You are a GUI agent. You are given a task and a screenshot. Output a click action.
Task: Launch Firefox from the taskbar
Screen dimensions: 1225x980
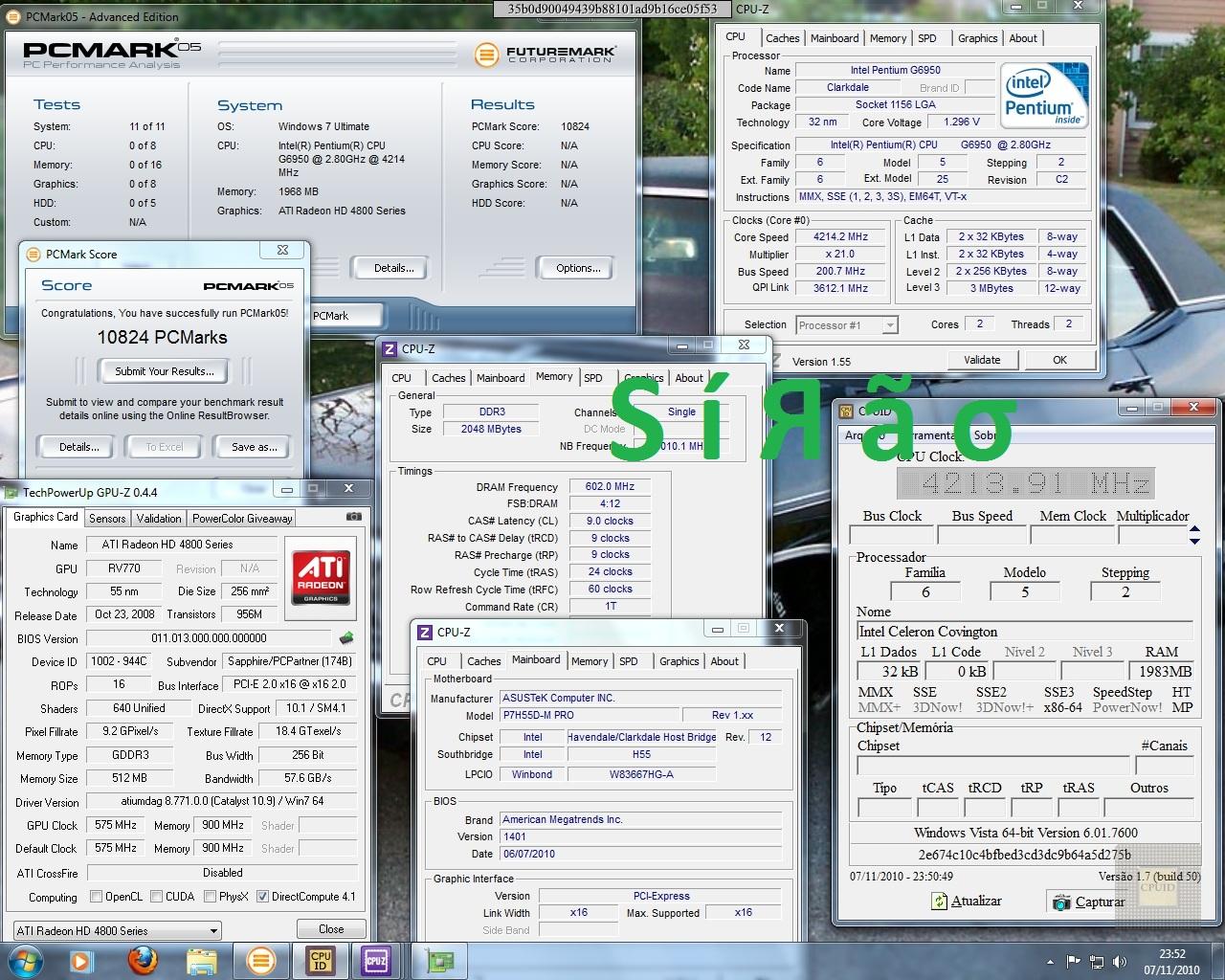[143, 960]
